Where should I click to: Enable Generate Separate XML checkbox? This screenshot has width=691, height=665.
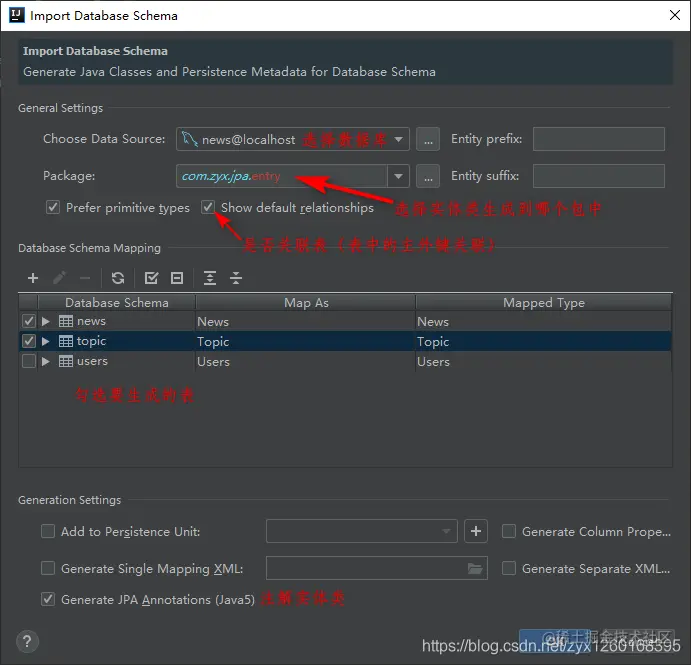tap(509, 568)
